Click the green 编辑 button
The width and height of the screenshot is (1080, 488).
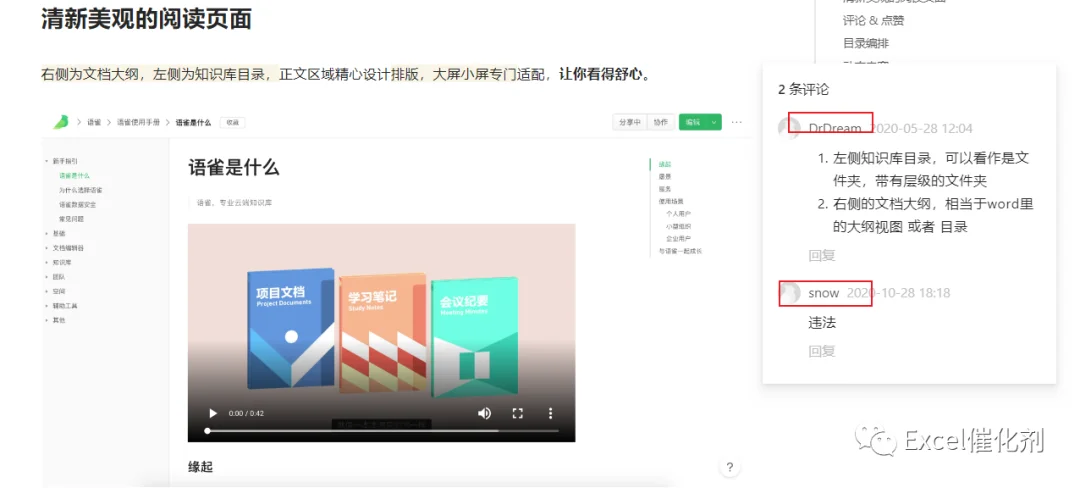[x=692, y=122]
